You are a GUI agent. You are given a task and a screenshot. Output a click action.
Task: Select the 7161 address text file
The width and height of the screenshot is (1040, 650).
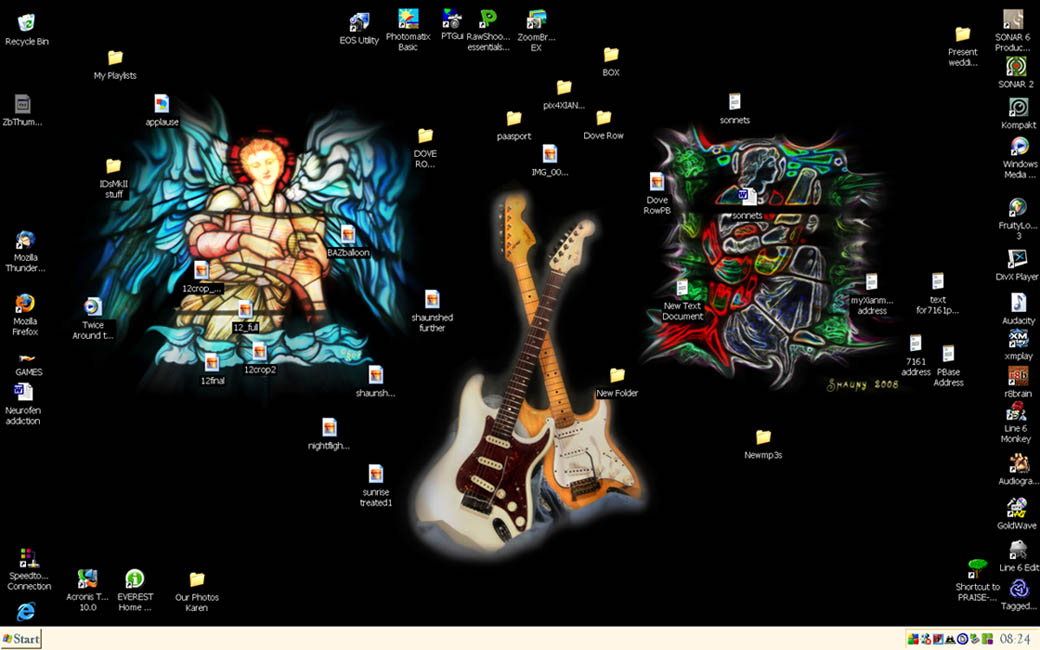pyautogui.click(x=915, y=344)
